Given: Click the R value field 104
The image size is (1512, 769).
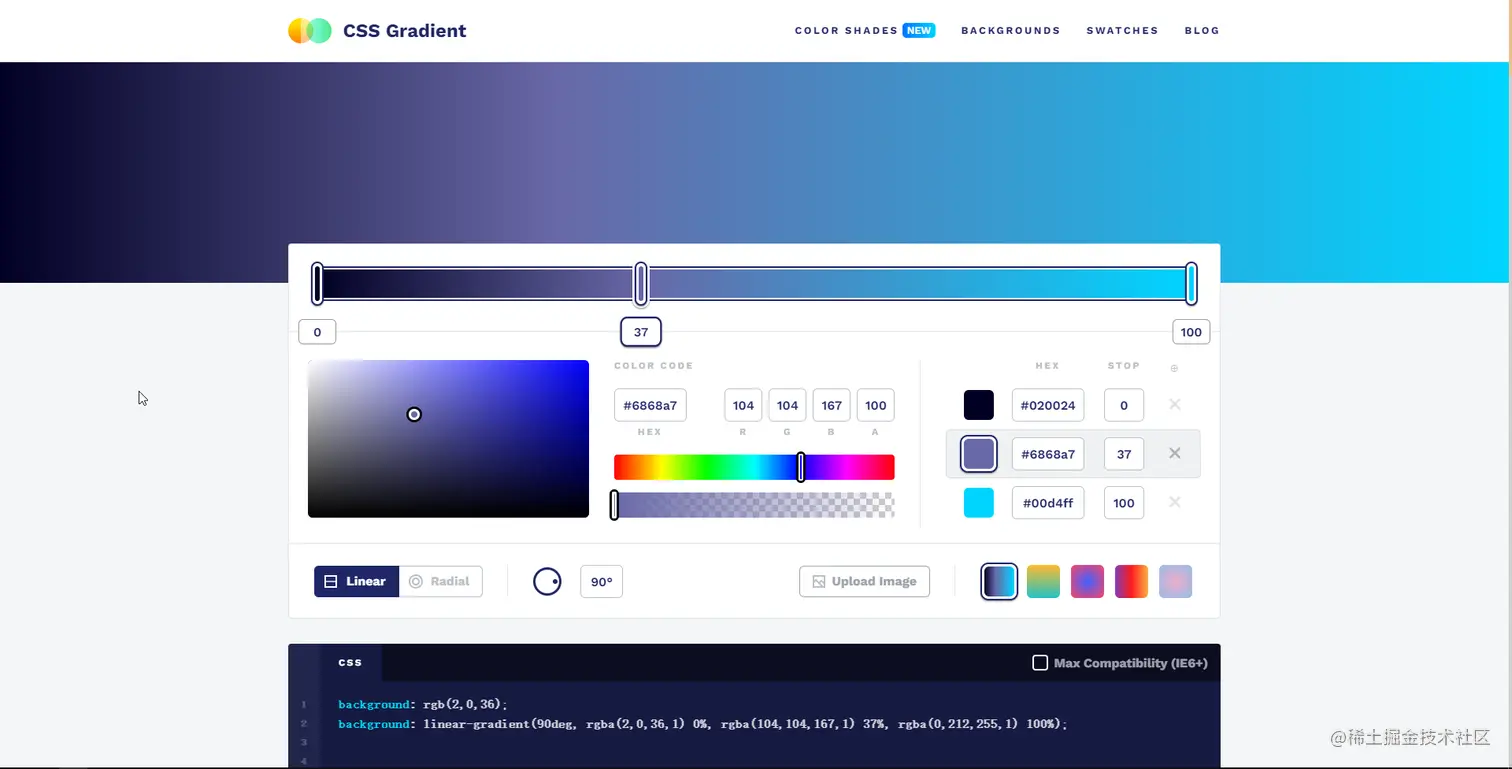Looking at the screenshot, I should (x=743, y=406).
